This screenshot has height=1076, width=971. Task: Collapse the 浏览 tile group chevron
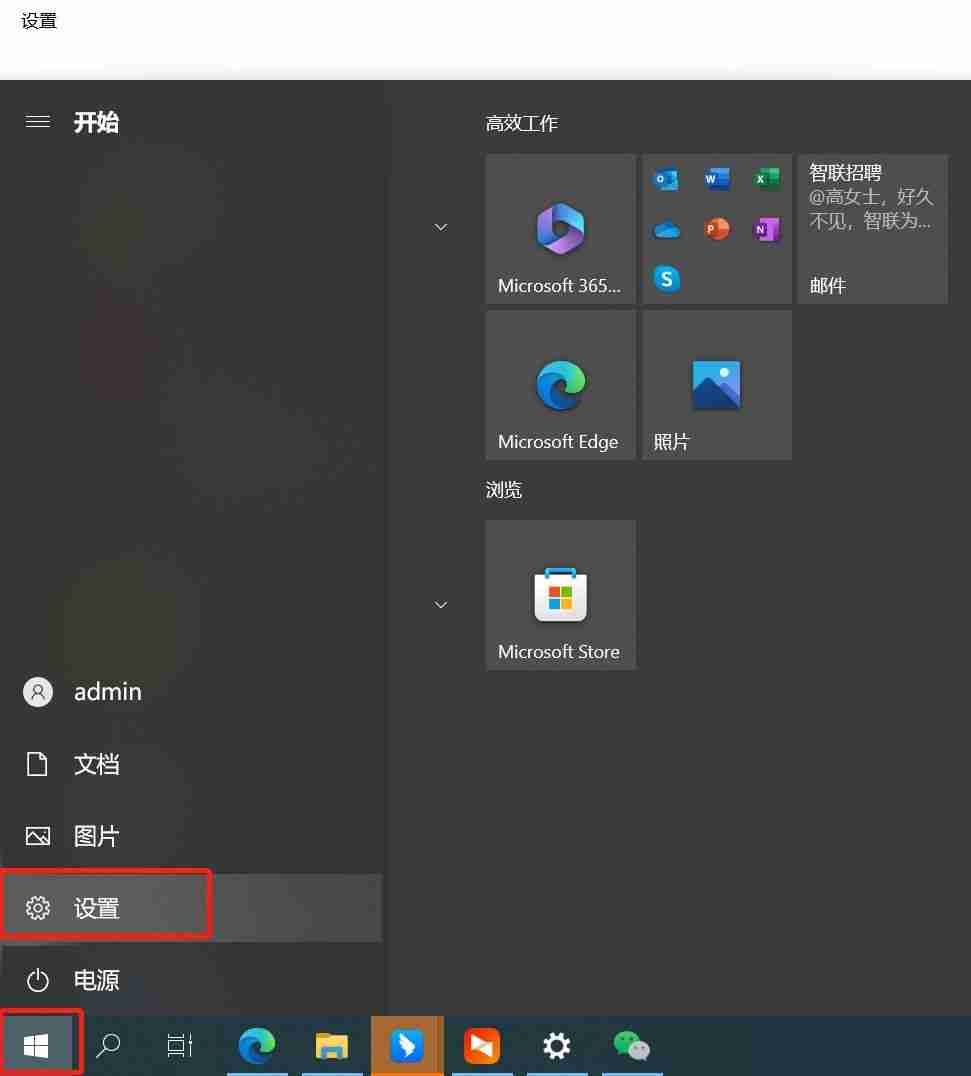440,605
